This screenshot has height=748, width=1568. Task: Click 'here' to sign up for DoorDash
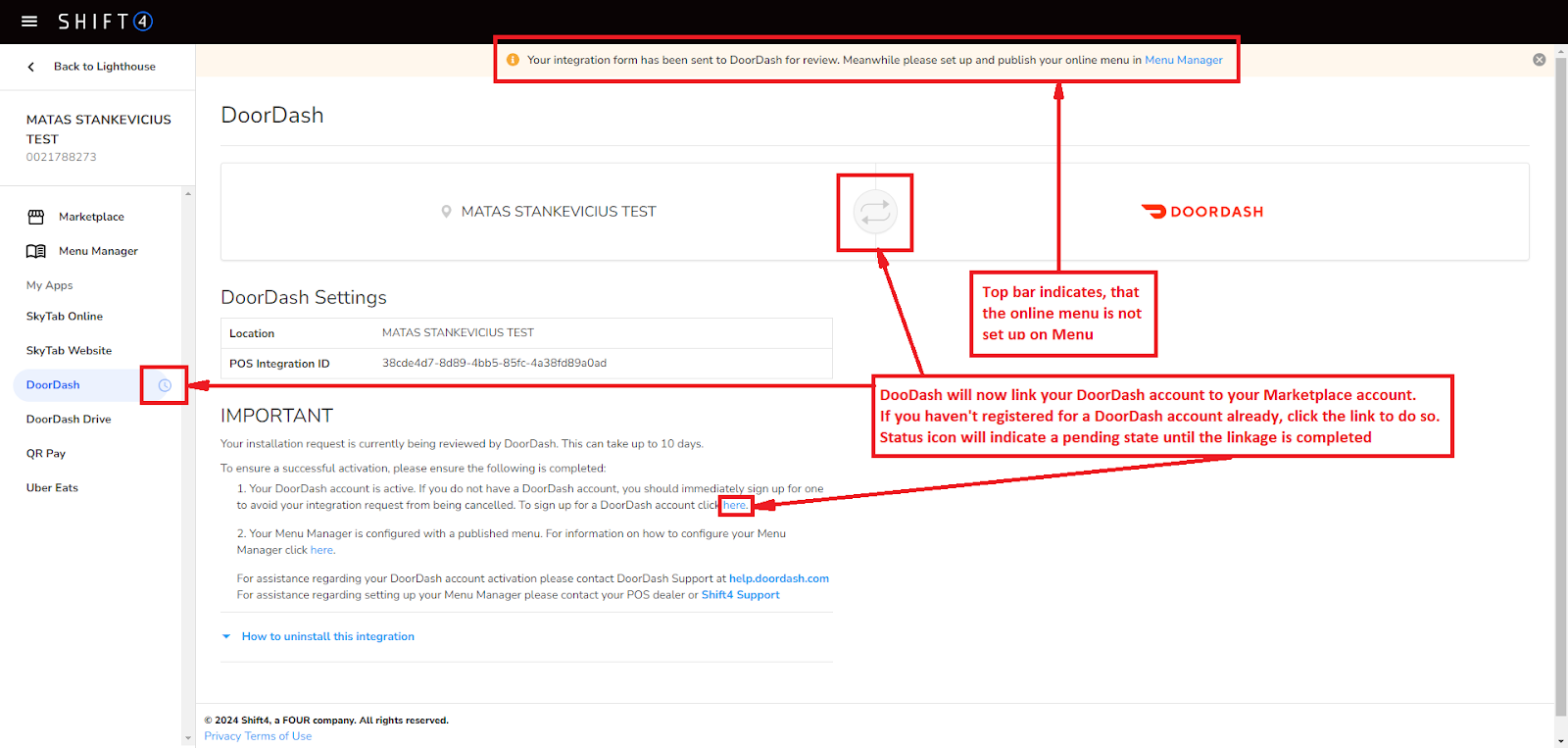point(735,506)
